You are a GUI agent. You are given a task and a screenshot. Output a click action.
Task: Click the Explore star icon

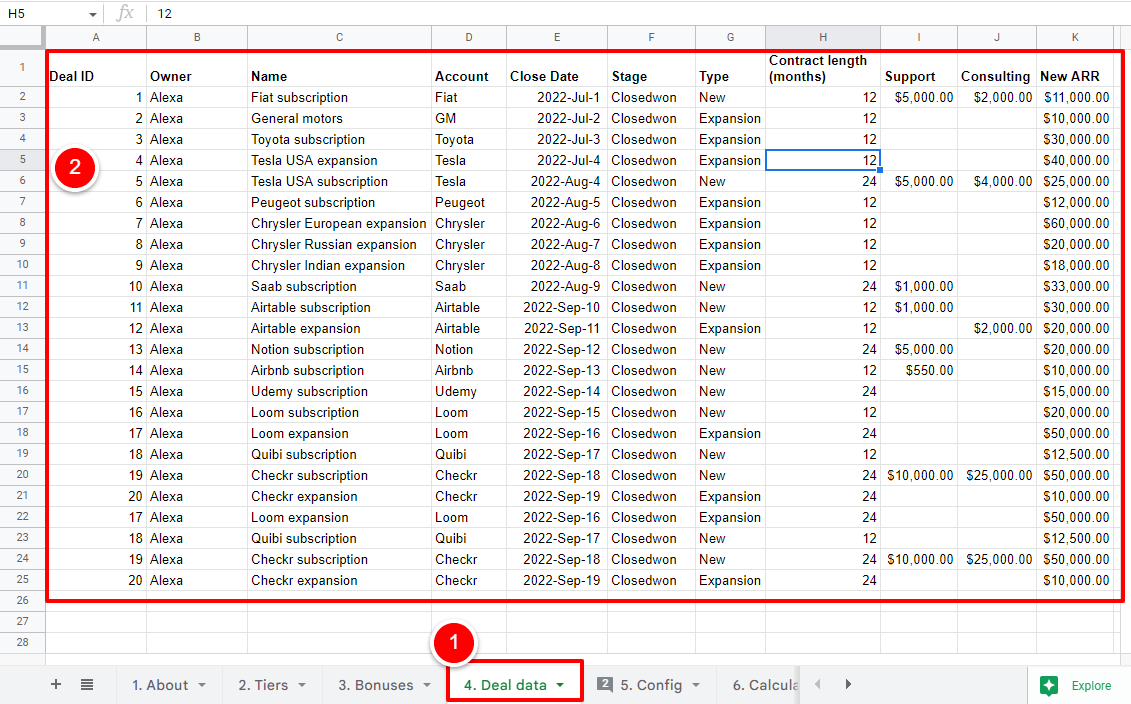click(1049, 685)
